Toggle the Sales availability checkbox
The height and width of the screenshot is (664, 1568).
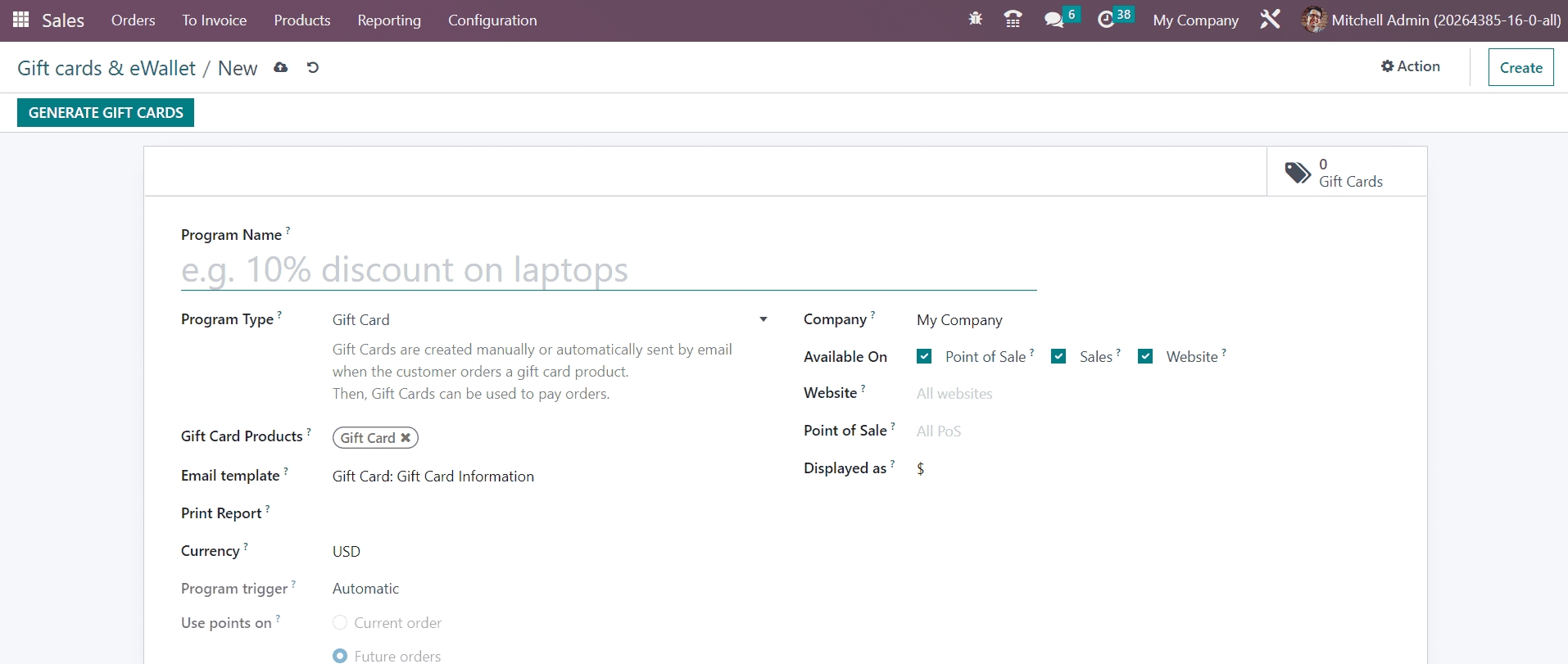1058,356
